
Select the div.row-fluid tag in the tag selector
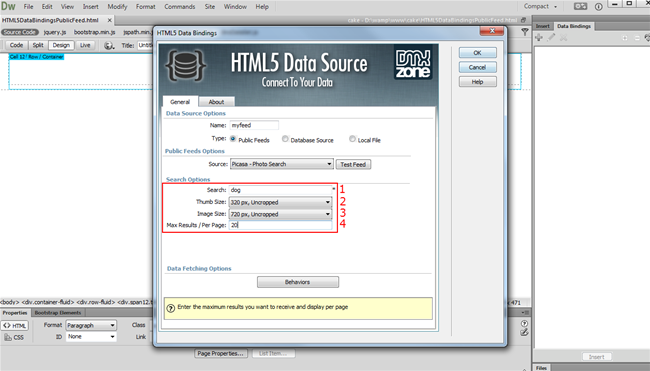pos(96,302)
